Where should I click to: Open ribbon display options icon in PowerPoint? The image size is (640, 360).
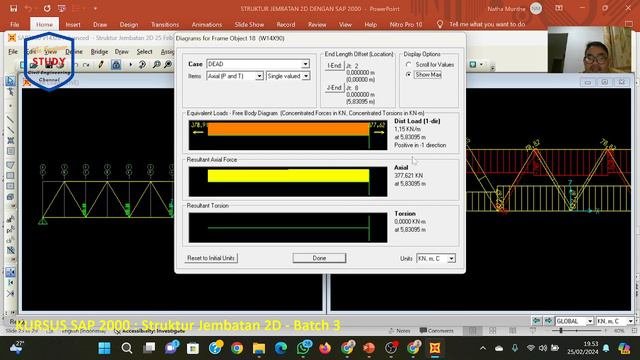coord(559,8)
